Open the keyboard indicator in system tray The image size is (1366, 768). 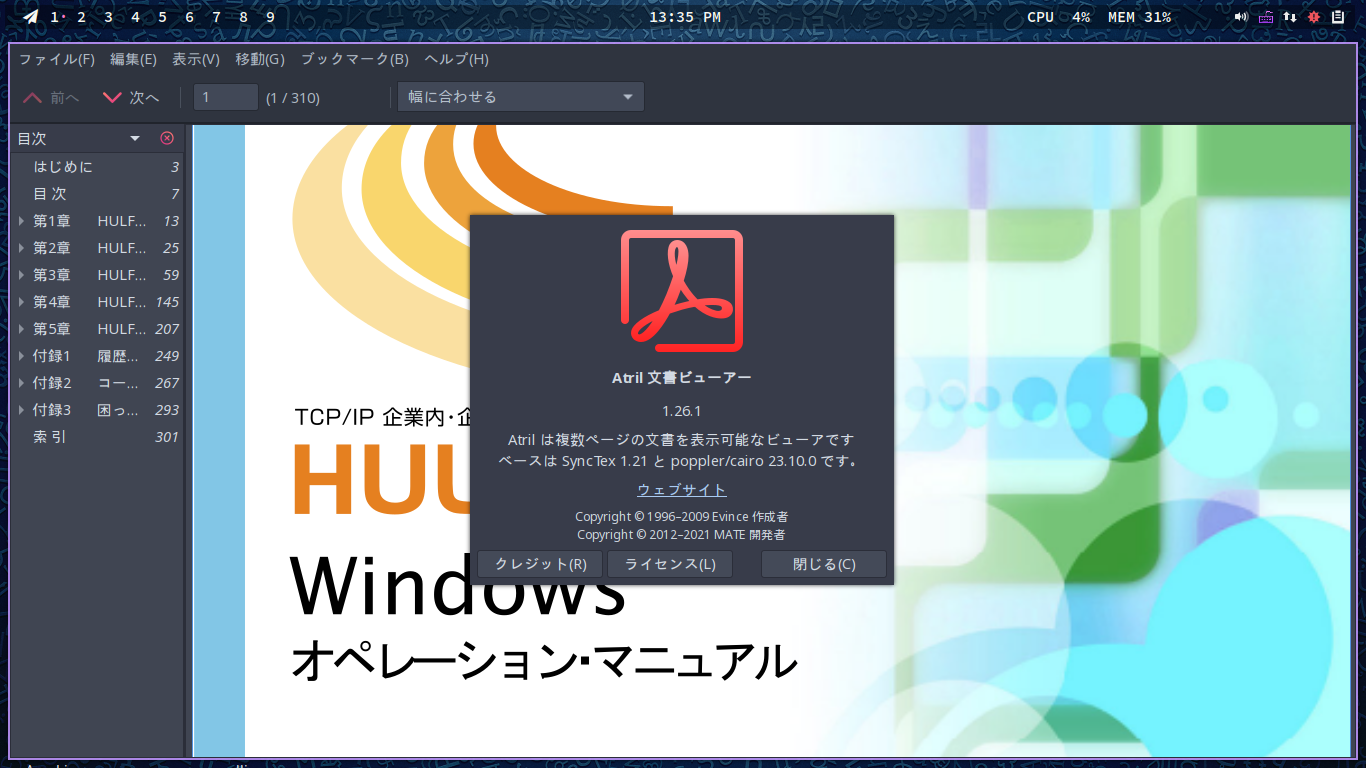click(x=1266, y=17)
